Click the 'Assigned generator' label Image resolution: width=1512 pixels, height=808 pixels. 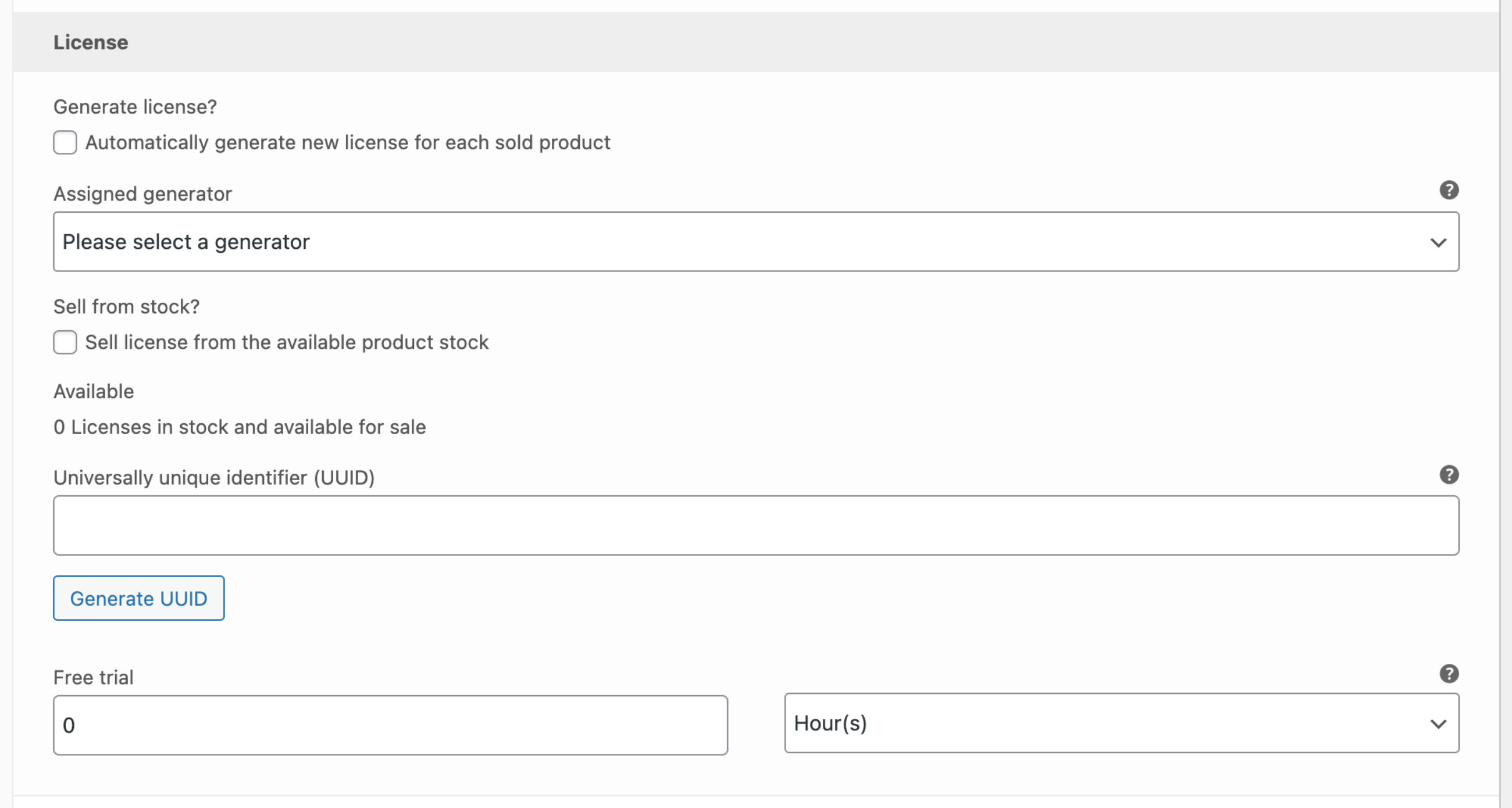[x=142, y=194]
